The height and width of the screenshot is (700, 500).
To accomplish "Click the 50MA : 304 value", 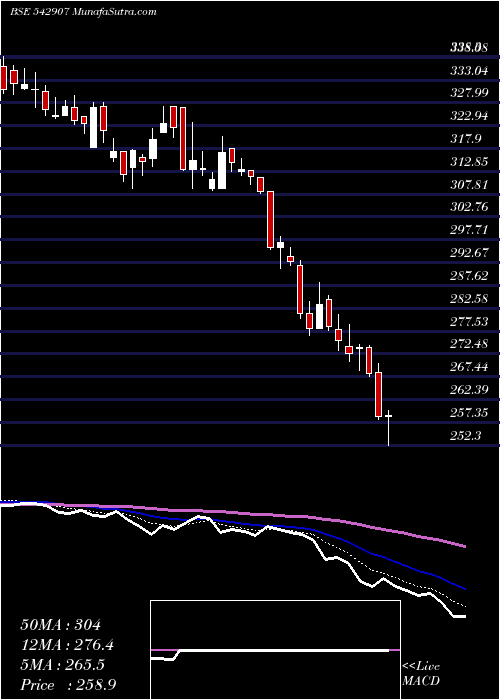I will (x=61, y=625).
